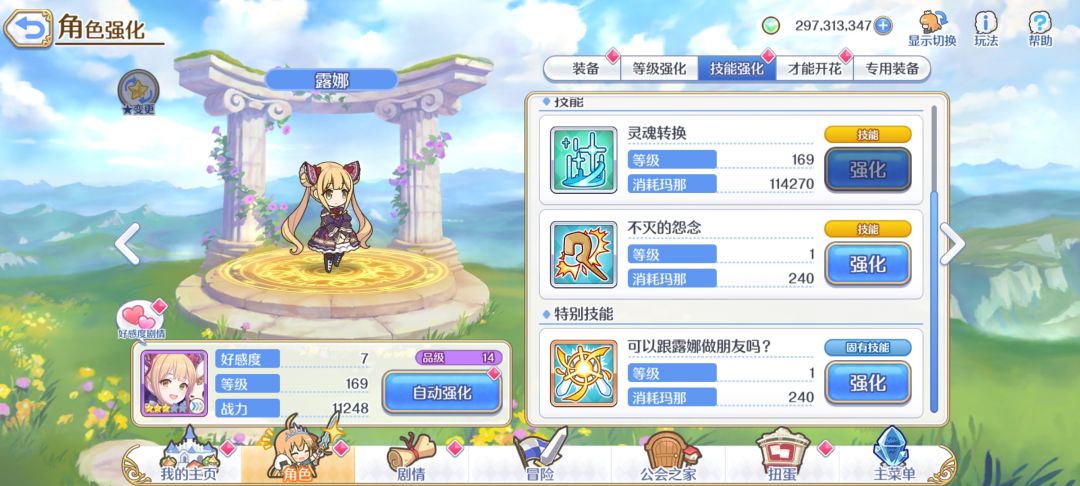This screenshot has height=486, width=1080.
Task: Switch to the 装备 tab
Action: (x=585, y=69)
